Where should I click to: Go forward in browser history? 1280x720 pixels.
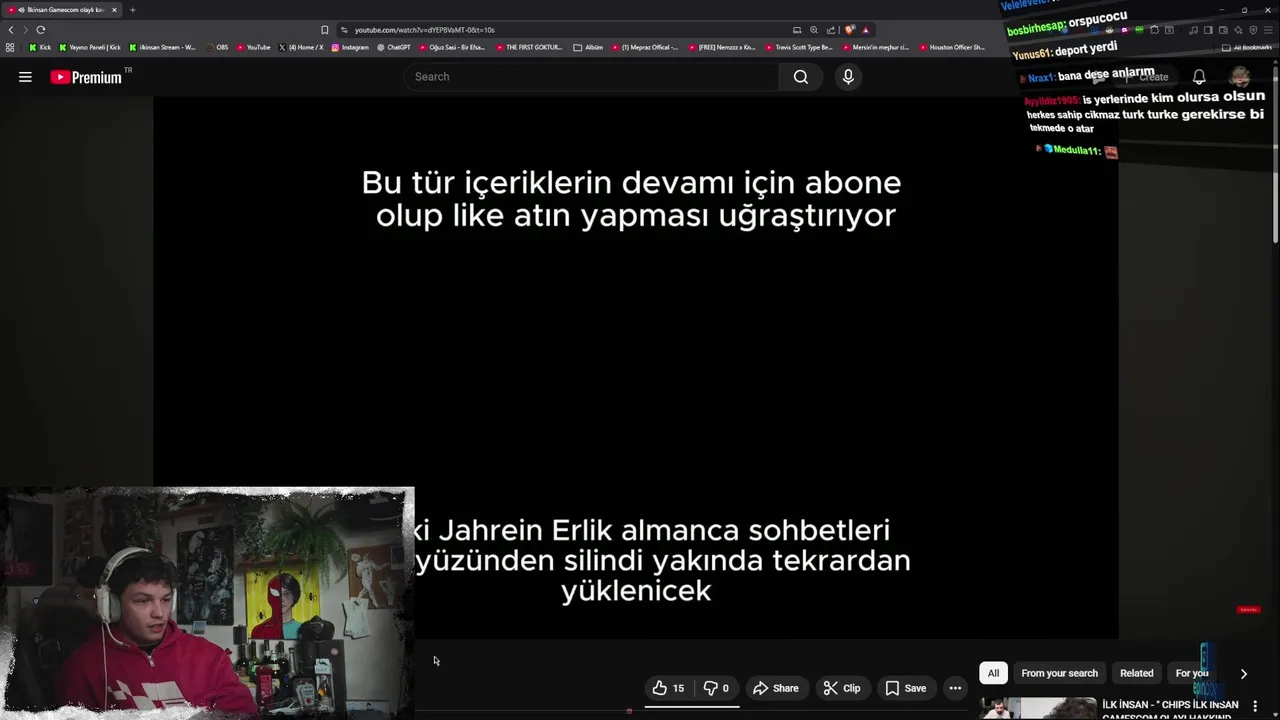[x=26, y=30]
